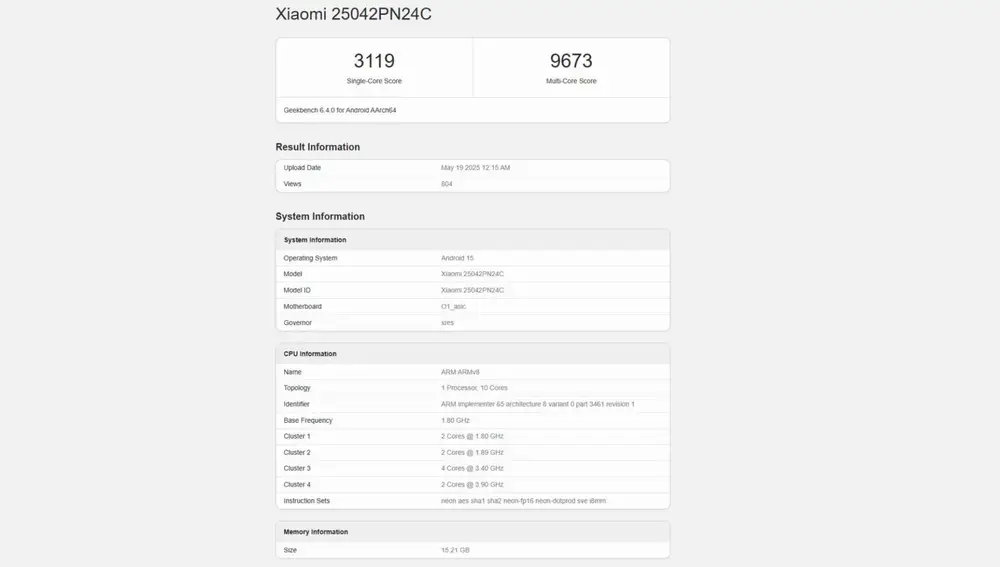The height and width of the screenshot is (567, 1000).
Task: Click the Single-Core Score label
Action: 374,81
